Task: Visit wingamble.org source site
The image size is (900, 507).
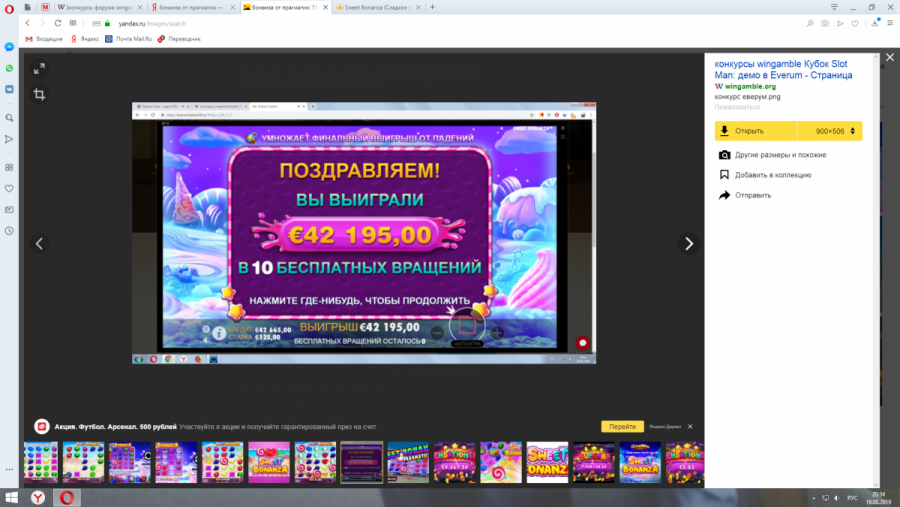Action: tap(750, 87)
